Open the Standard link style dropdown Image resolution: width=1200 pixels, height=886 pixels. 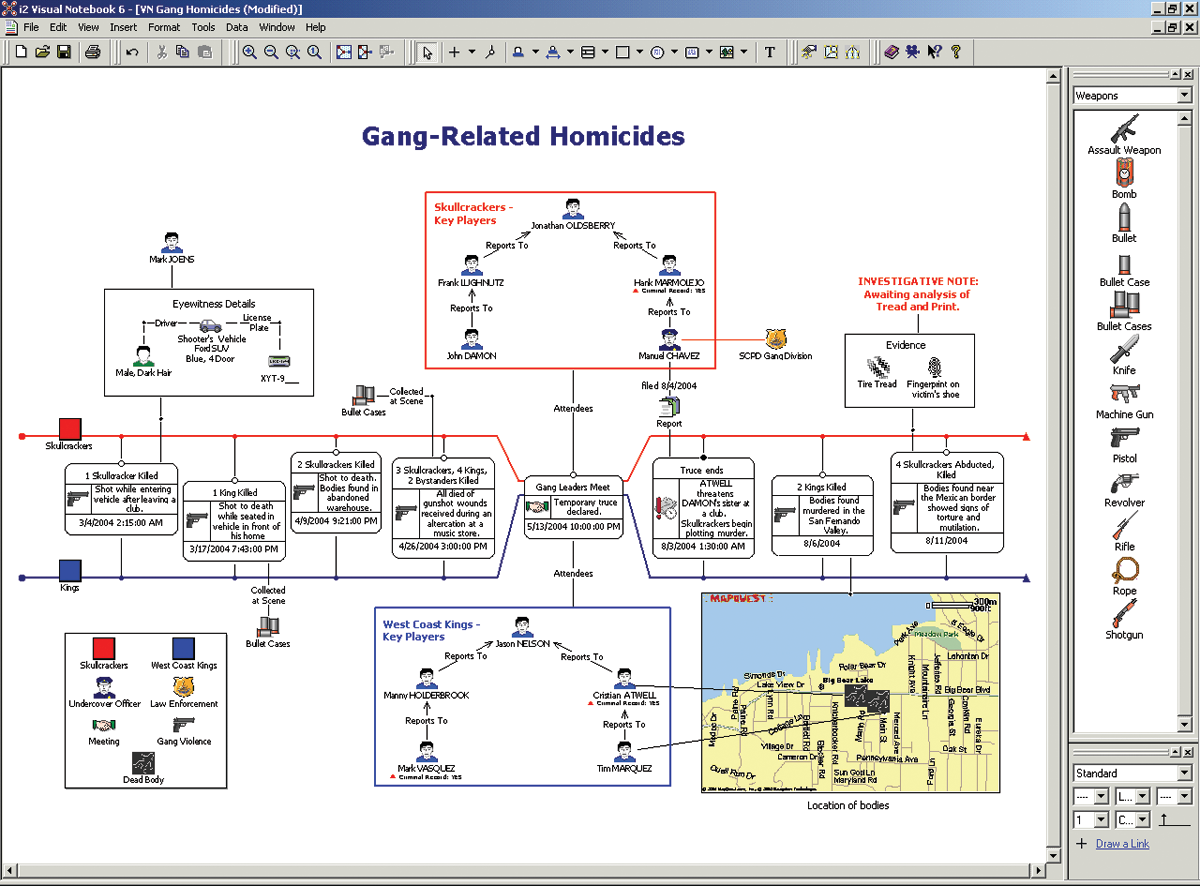(x=1184, y=773)
